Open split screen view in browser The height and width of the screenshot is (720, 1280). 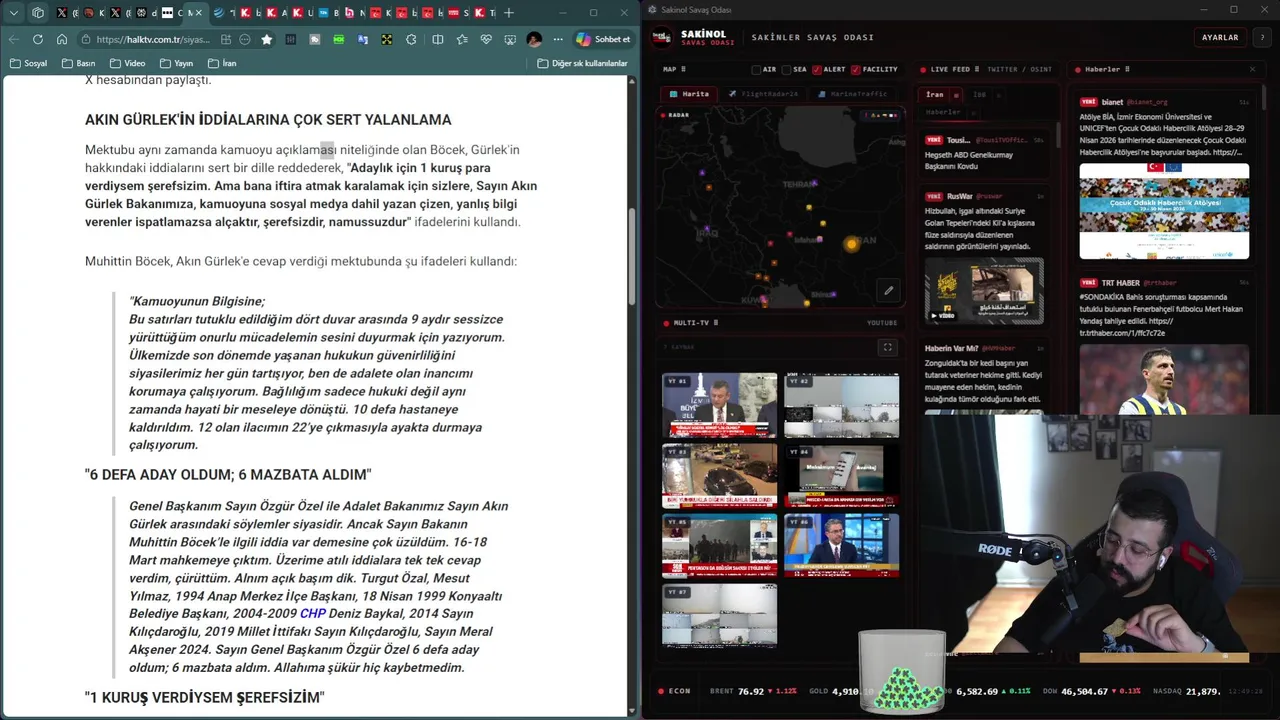(437, 39)
